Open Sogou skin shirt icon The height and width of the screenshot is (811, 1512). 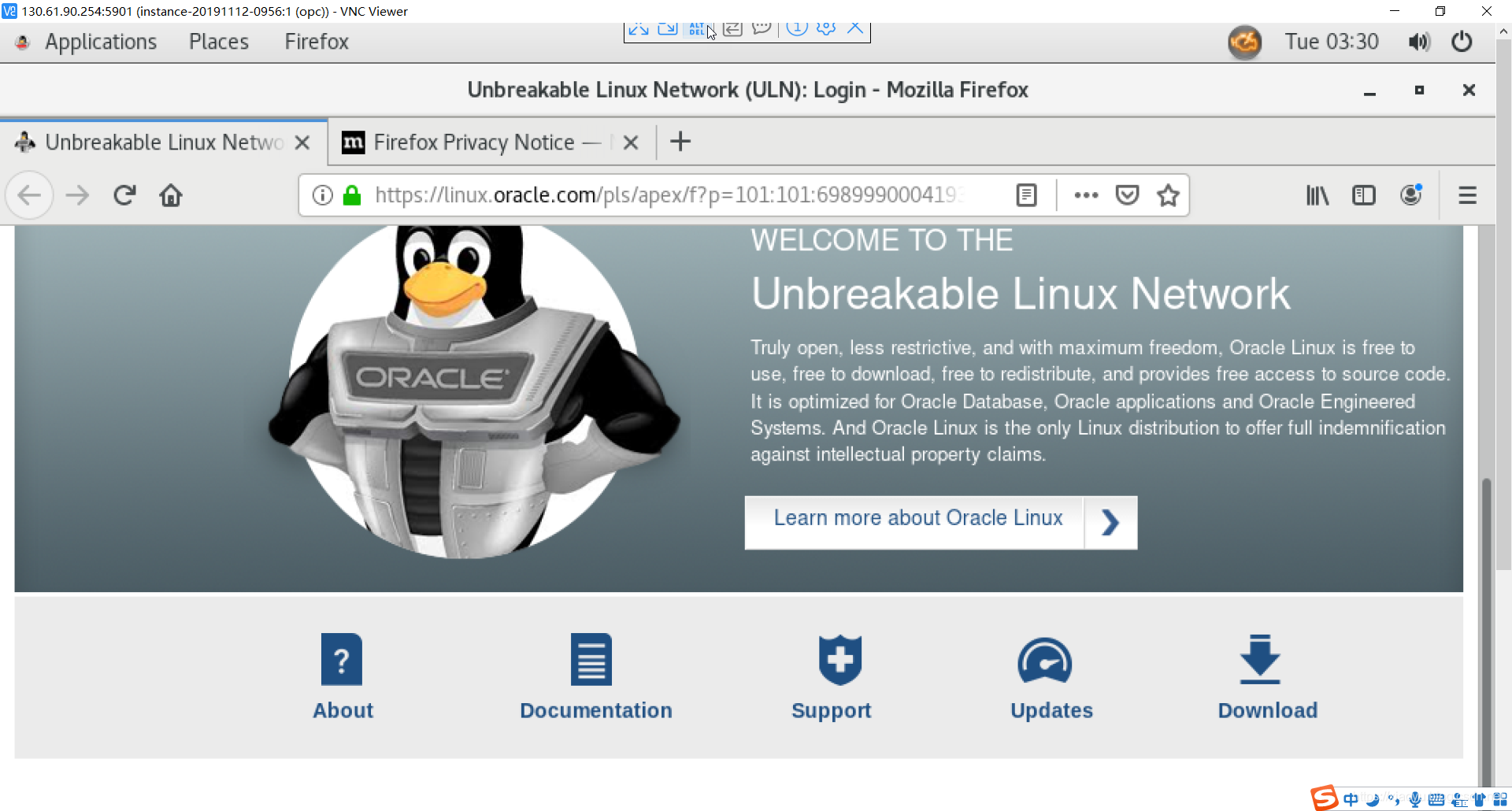click(x=1479, y=800)
